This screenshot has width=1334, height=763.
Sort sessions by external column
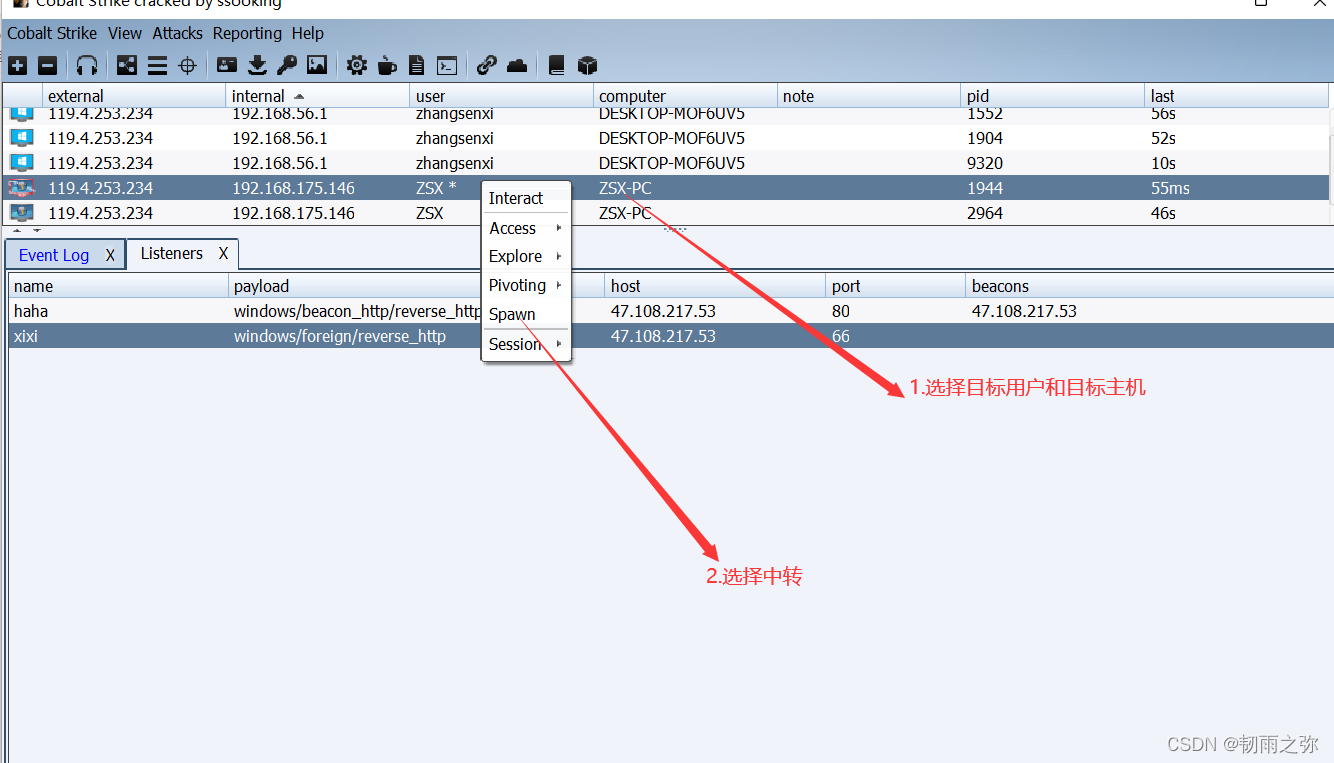click(x=134, y=96)
